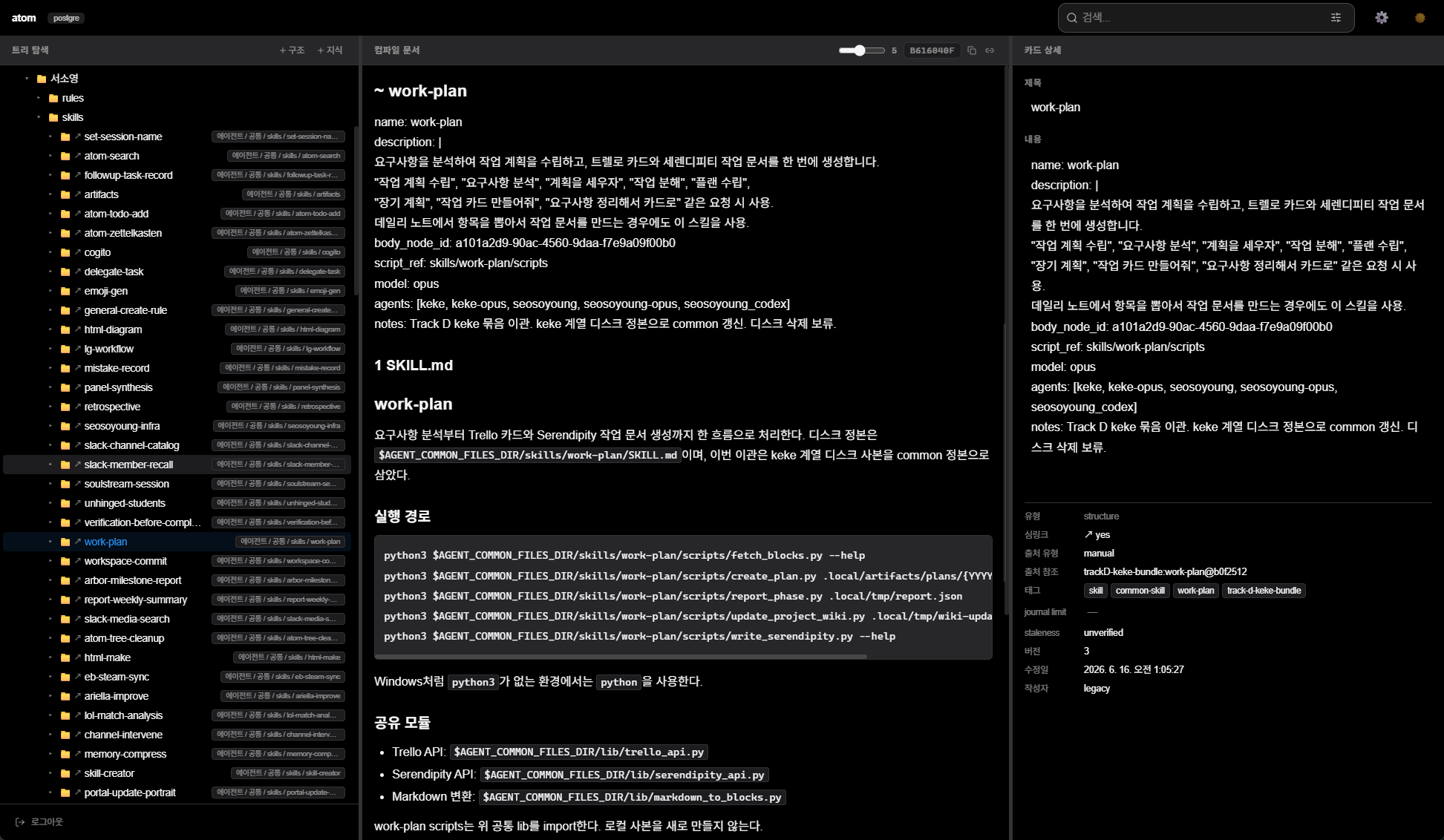Select the slack-channel-catalog tree item
This screenshot has width=1444, height=840.
coord(177,445)
